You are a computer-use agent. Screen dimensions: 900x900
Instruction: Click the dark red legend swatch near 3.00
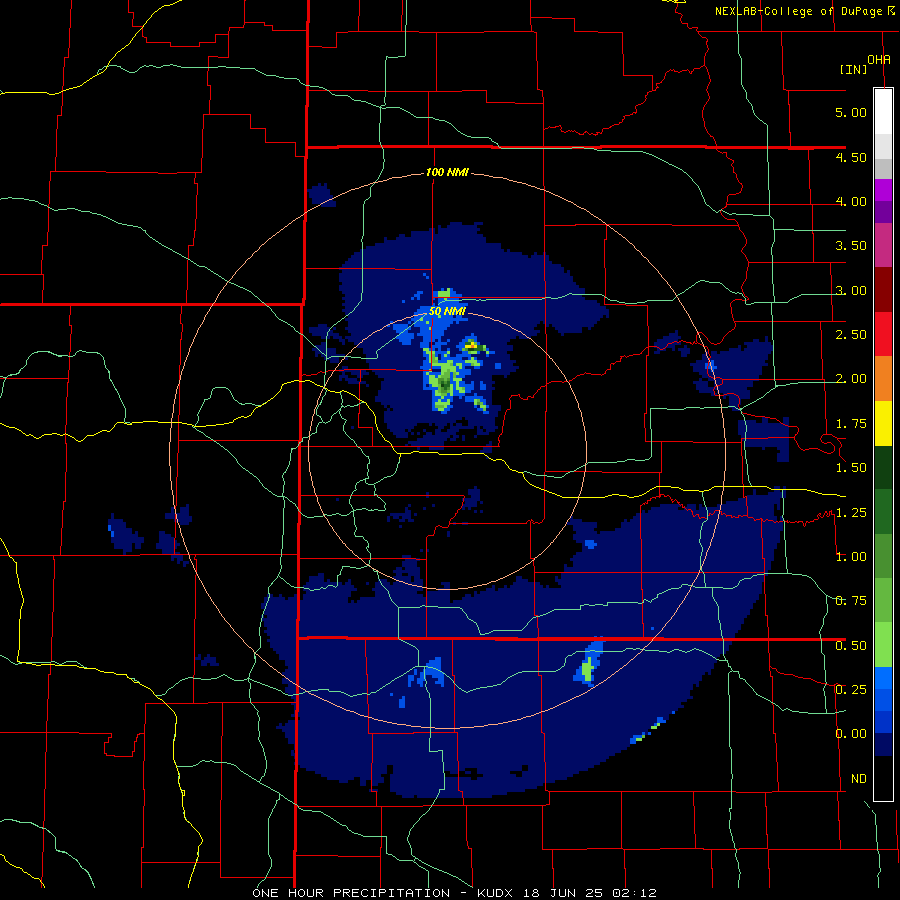point(883,290)
